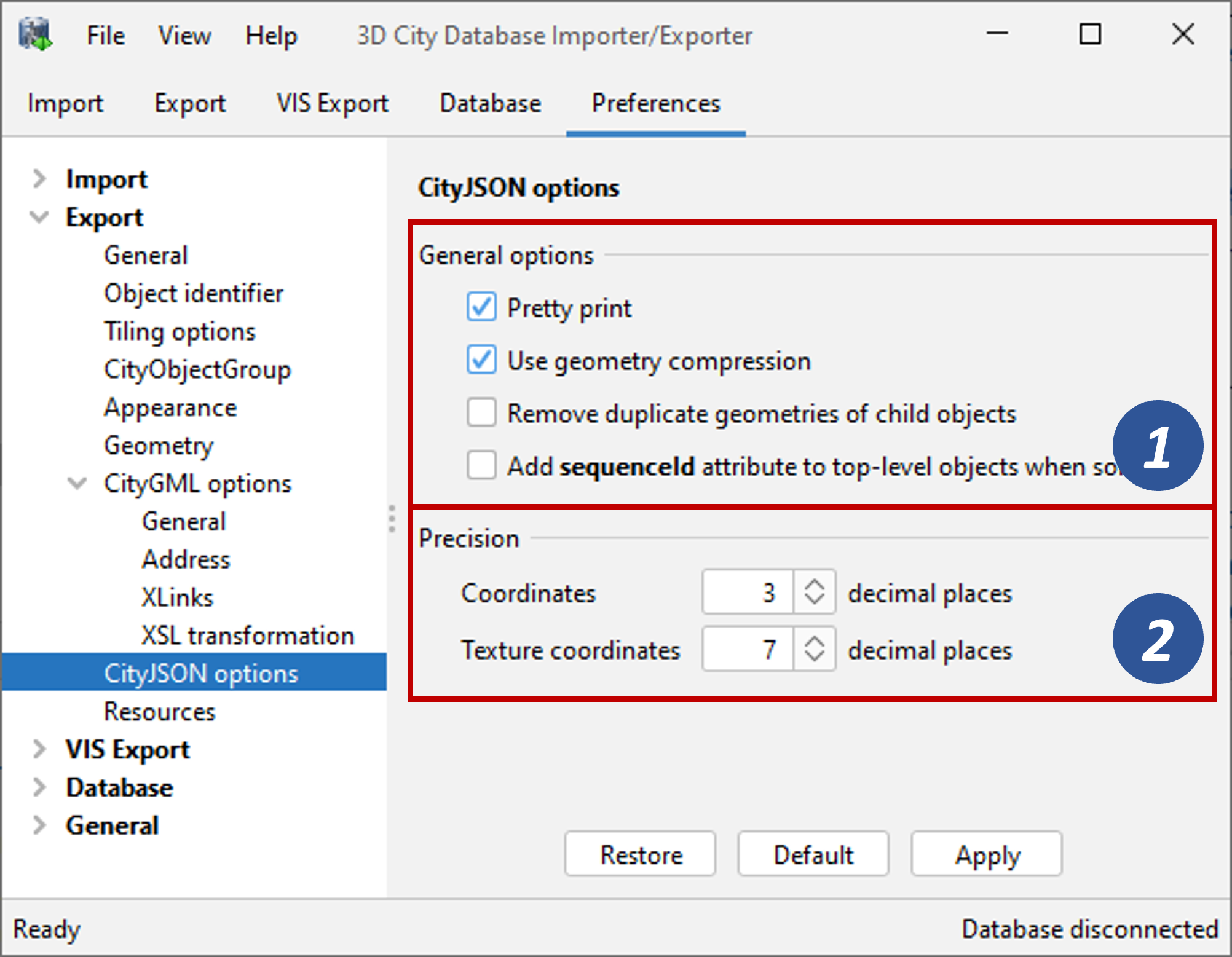Screen dimensions: 1232x957
Task: Expand the General tree node at bottom
Action: coord(39,825)
